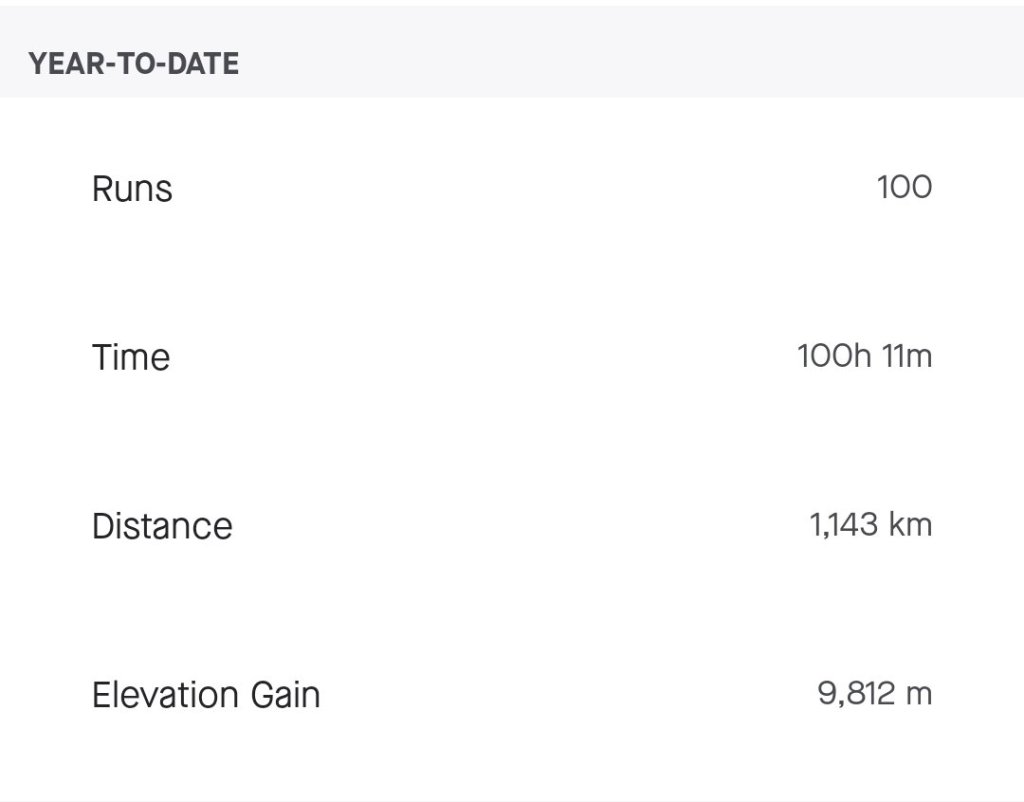This screenshot has width=1024, height=802.
Task: Select the Time row label
Action: click(x=131, y=357)
